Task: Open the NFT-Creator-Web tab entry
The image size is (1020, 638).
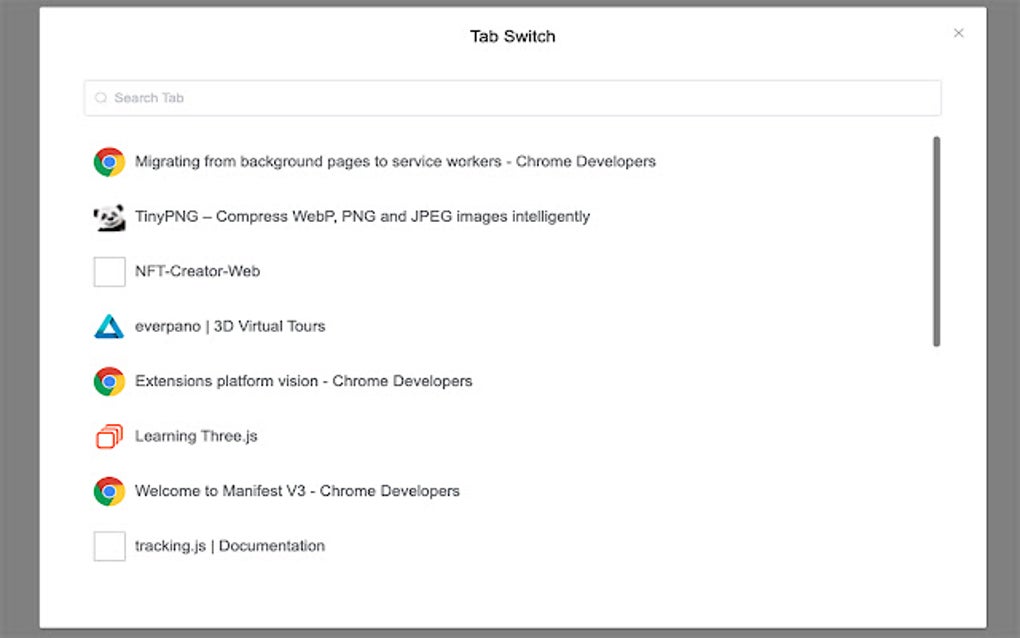Action: pos(198,272)
